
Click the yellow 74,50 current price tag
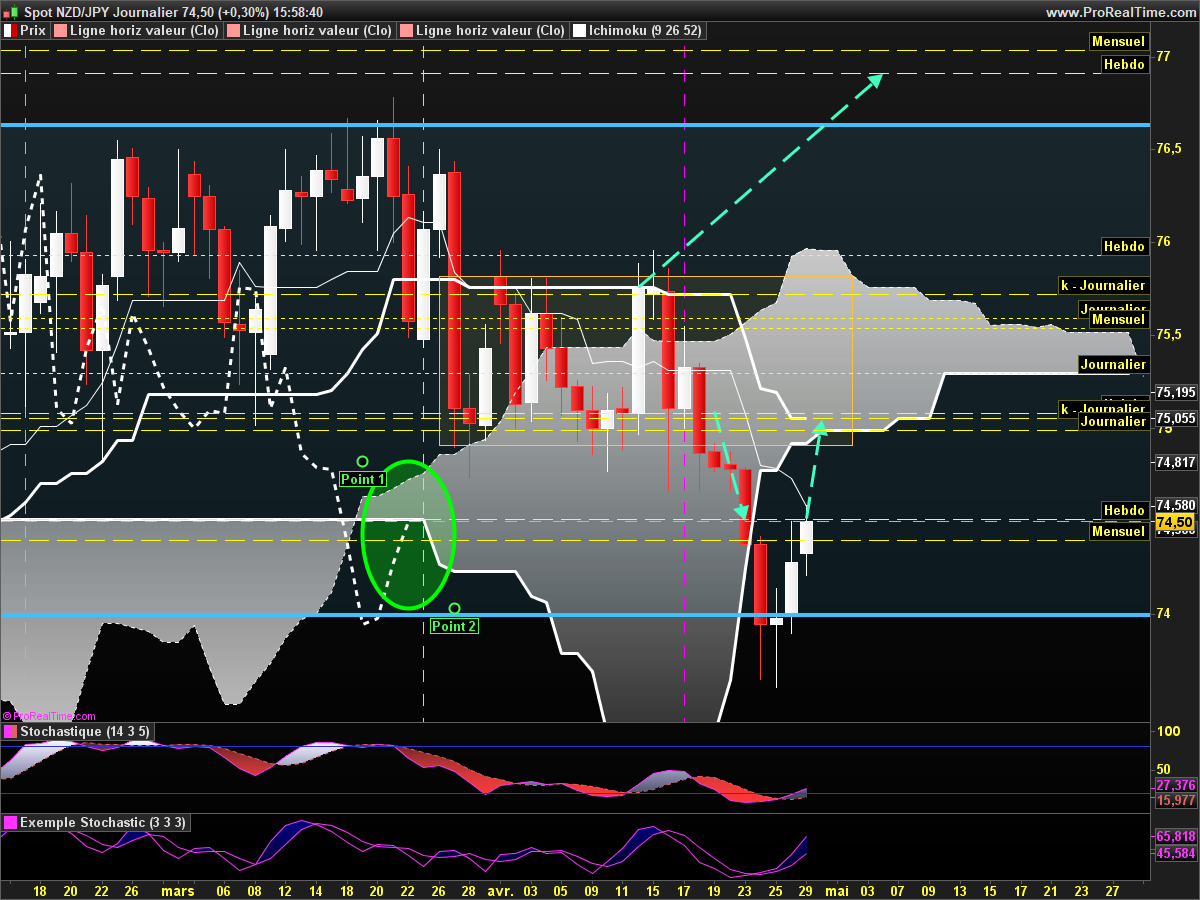tap(1174, 522)
